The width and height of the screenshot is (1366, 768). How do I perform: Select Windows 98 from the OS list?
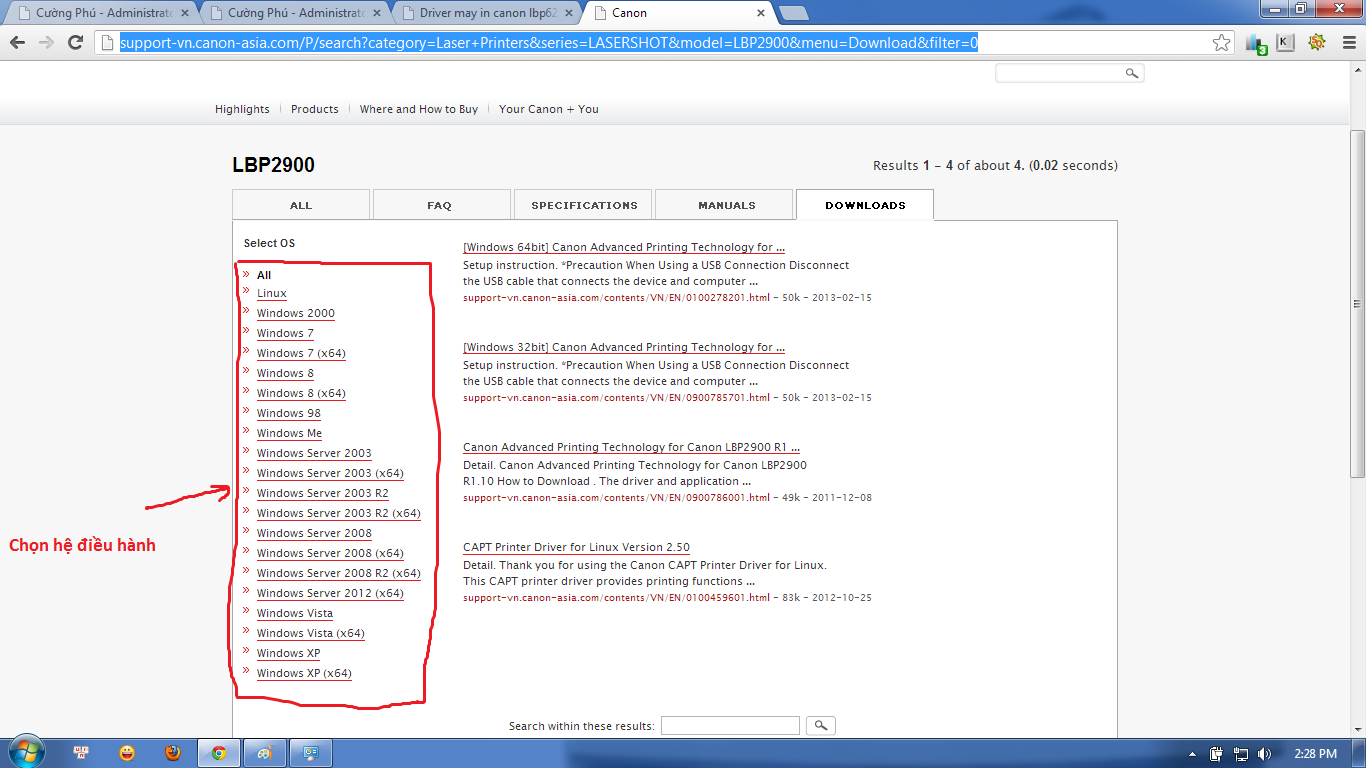click(289, 413)
